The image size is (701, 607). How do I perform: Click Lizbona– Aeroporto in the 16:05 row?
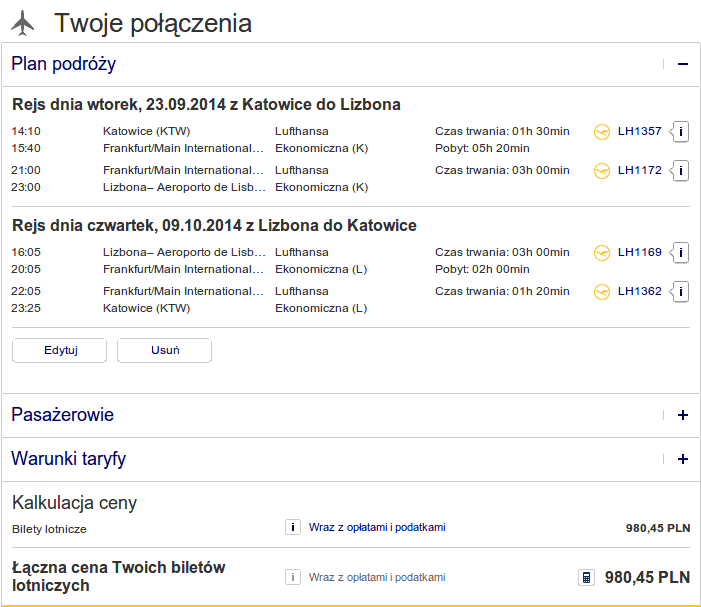tap(184, 252)
